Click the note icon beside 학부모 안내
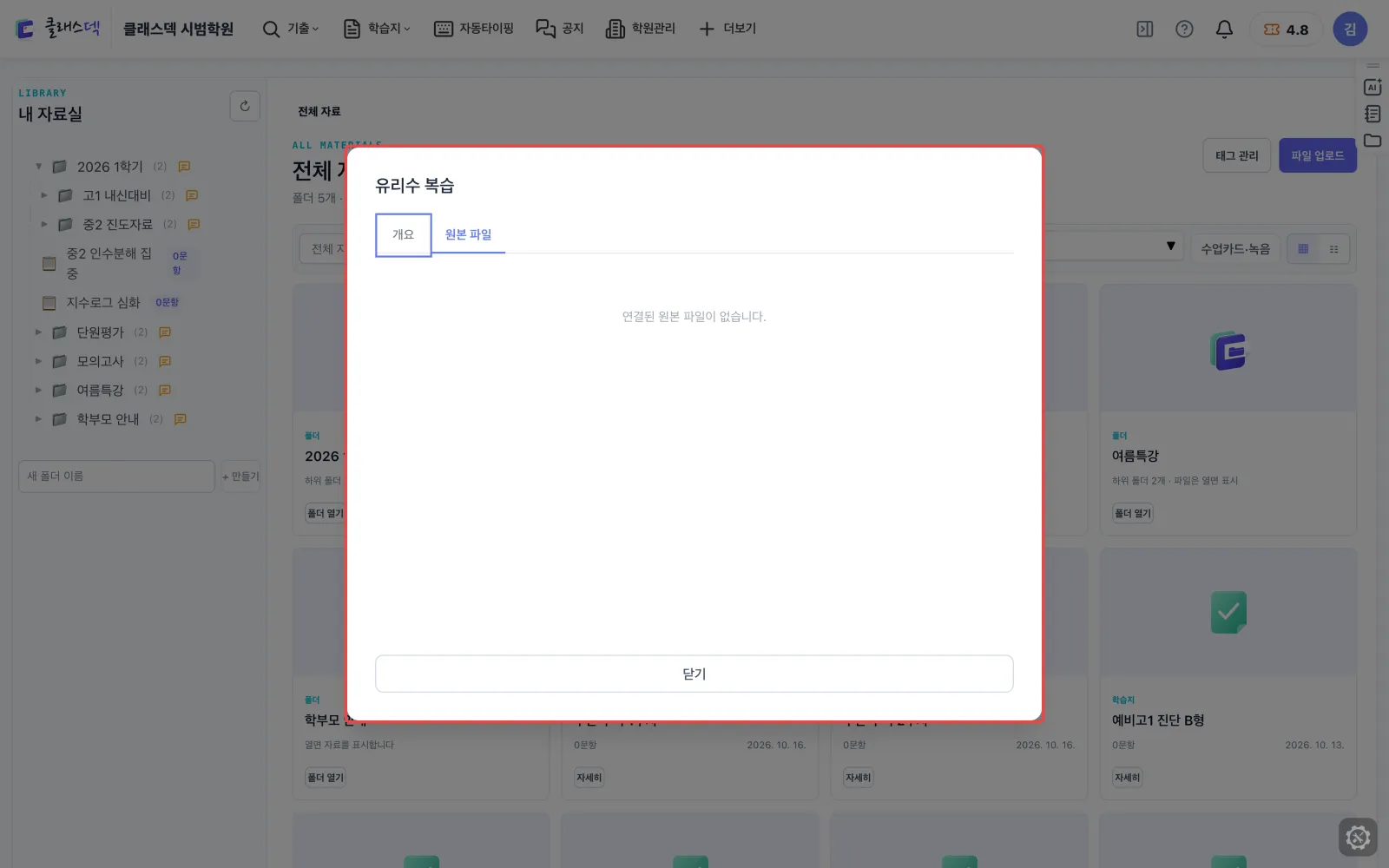The image size is (1389, 868). coord(181,419)
